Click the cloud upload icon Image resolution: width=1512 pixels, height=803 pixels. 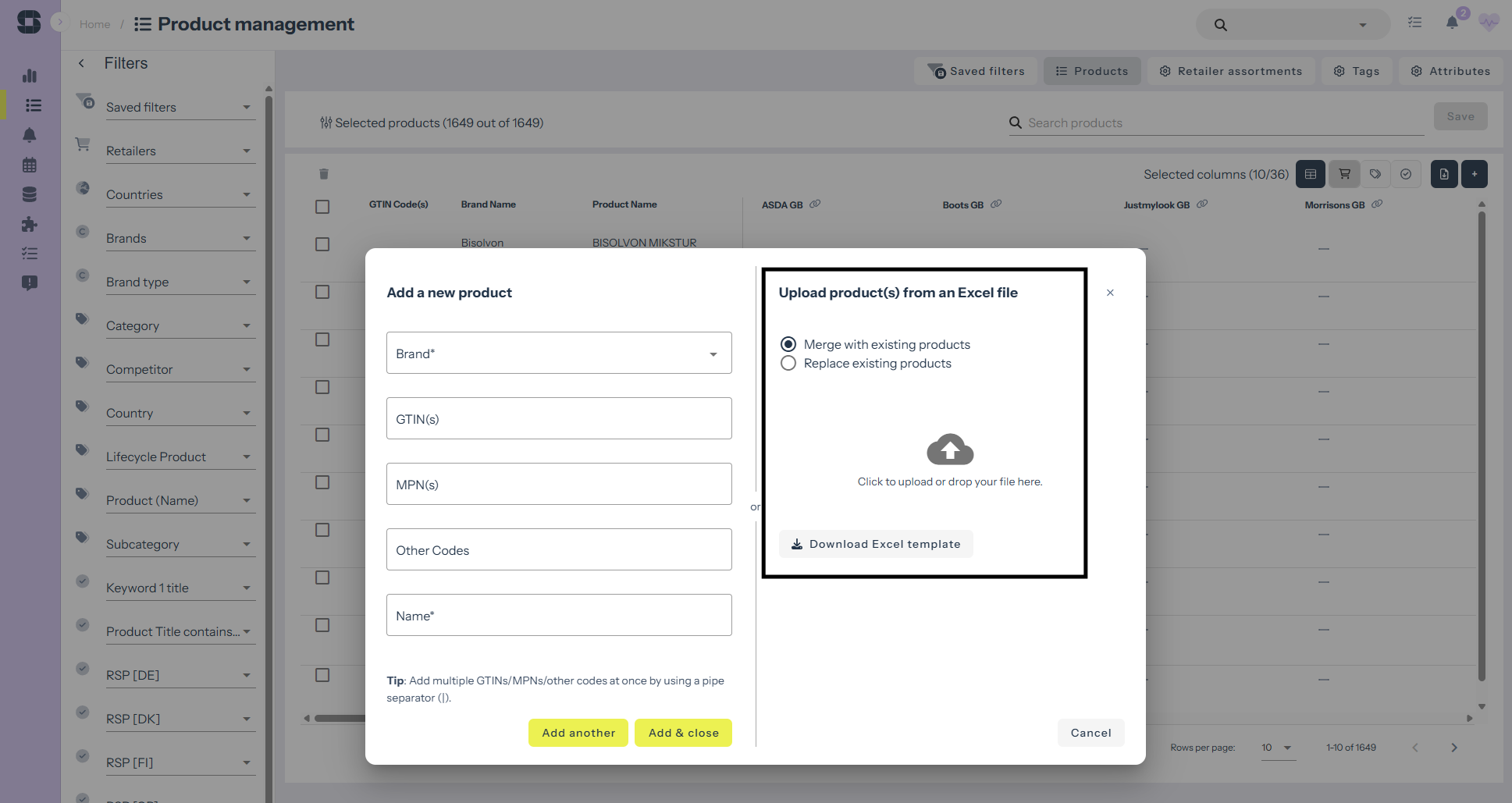(949, 449)
